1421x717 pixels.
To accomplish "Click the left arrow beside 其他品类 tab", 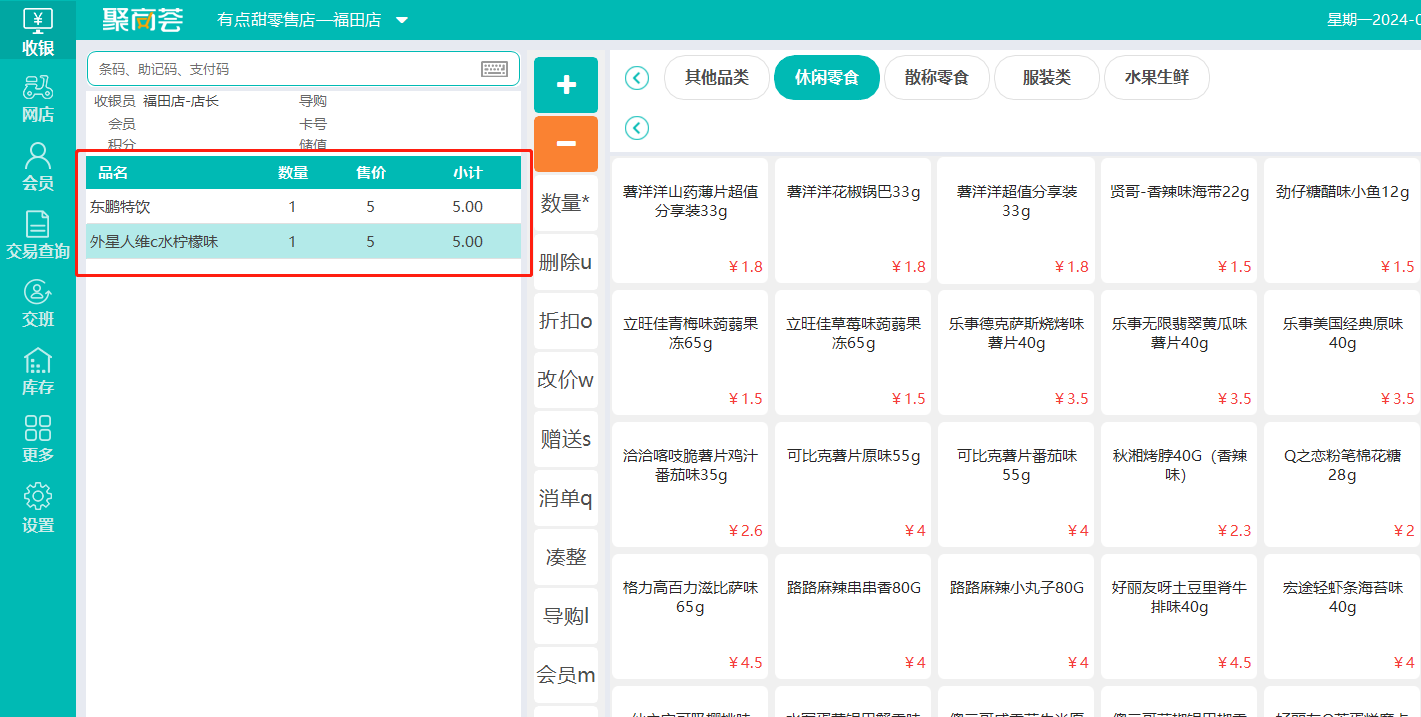I will point(637,78).
